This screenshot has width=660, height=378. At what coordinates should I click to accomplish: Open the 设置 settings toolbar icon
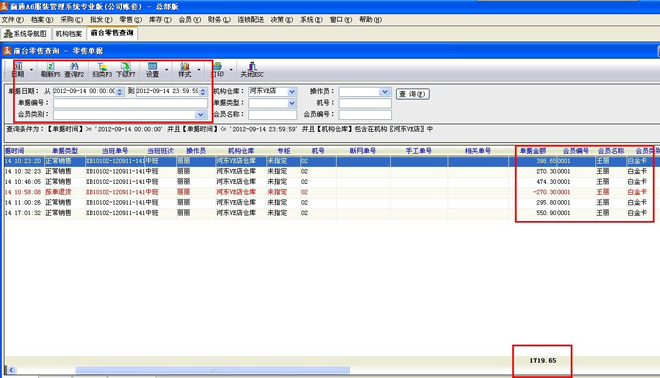[152, 66]
